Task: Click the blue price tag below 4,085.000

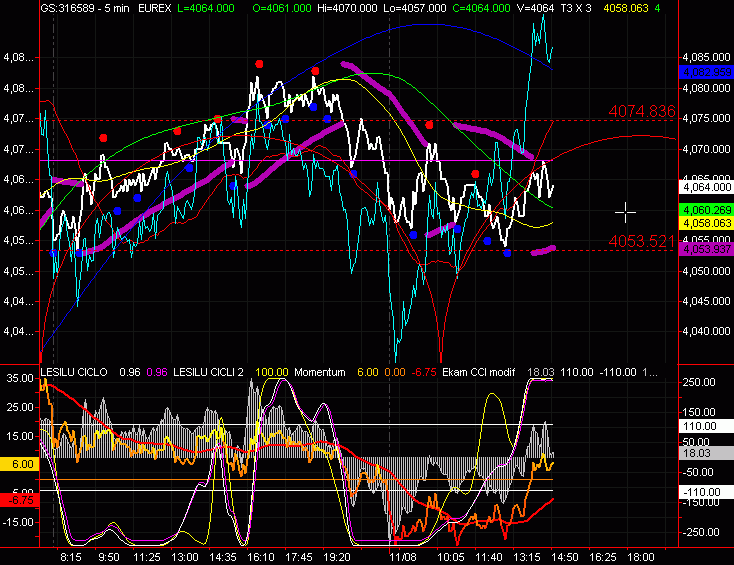Action: (x=703, y=73)
